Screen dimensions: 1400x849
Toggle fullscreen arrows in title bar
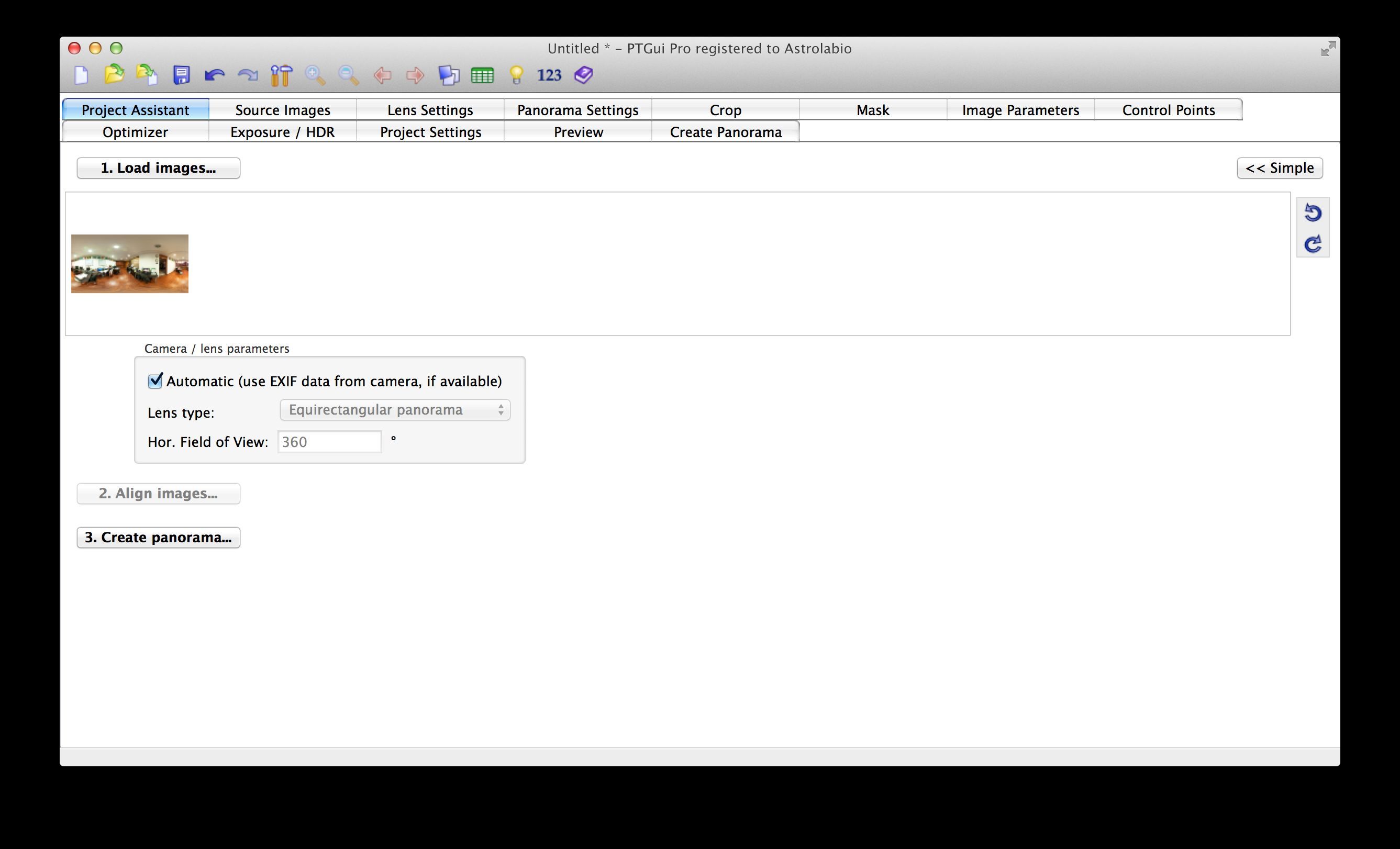(x=1328, y=49)
